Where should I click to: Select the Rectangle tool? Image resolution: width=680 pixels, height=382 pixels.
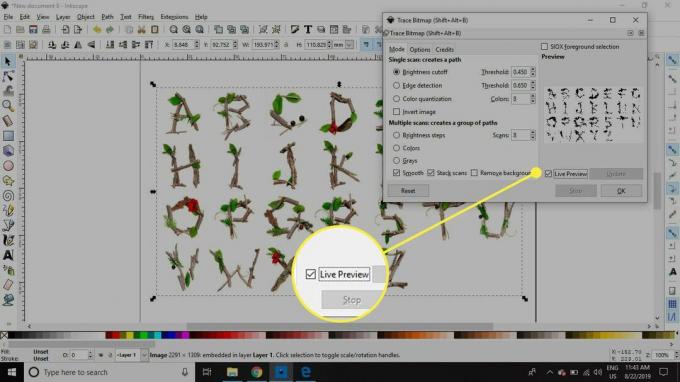pyautogui.click(x=8, y=136)
